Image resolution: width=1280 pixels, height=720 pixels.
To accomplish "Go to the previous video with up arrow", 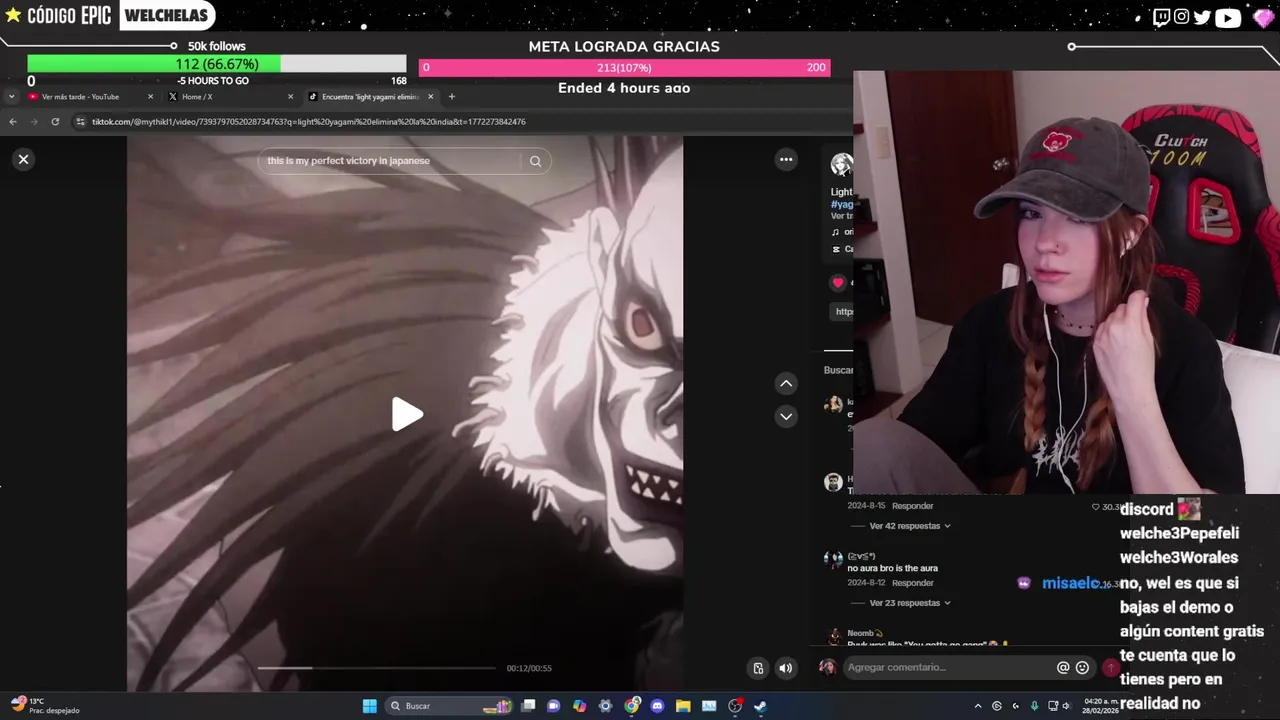I will click(786, 383).
